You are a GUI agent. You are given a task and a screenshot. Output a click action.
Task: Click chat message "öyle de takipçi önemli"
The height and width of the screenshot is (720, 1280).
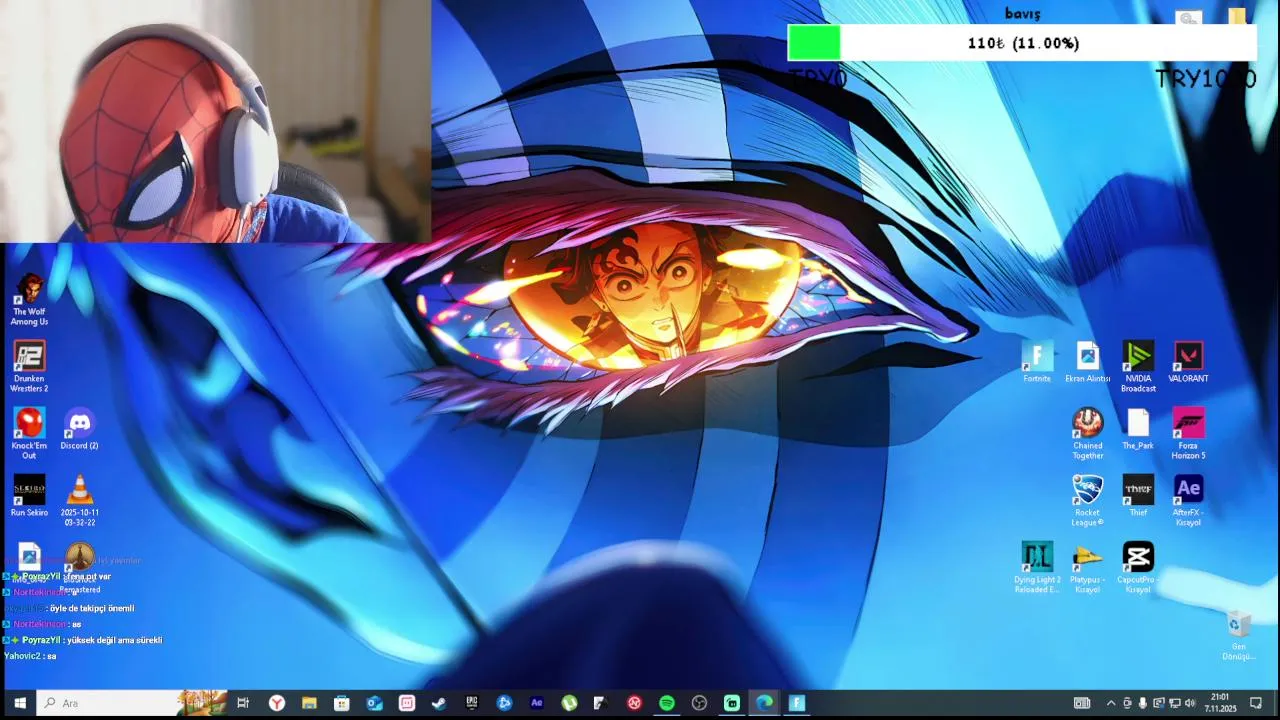(x=92, y=608)
